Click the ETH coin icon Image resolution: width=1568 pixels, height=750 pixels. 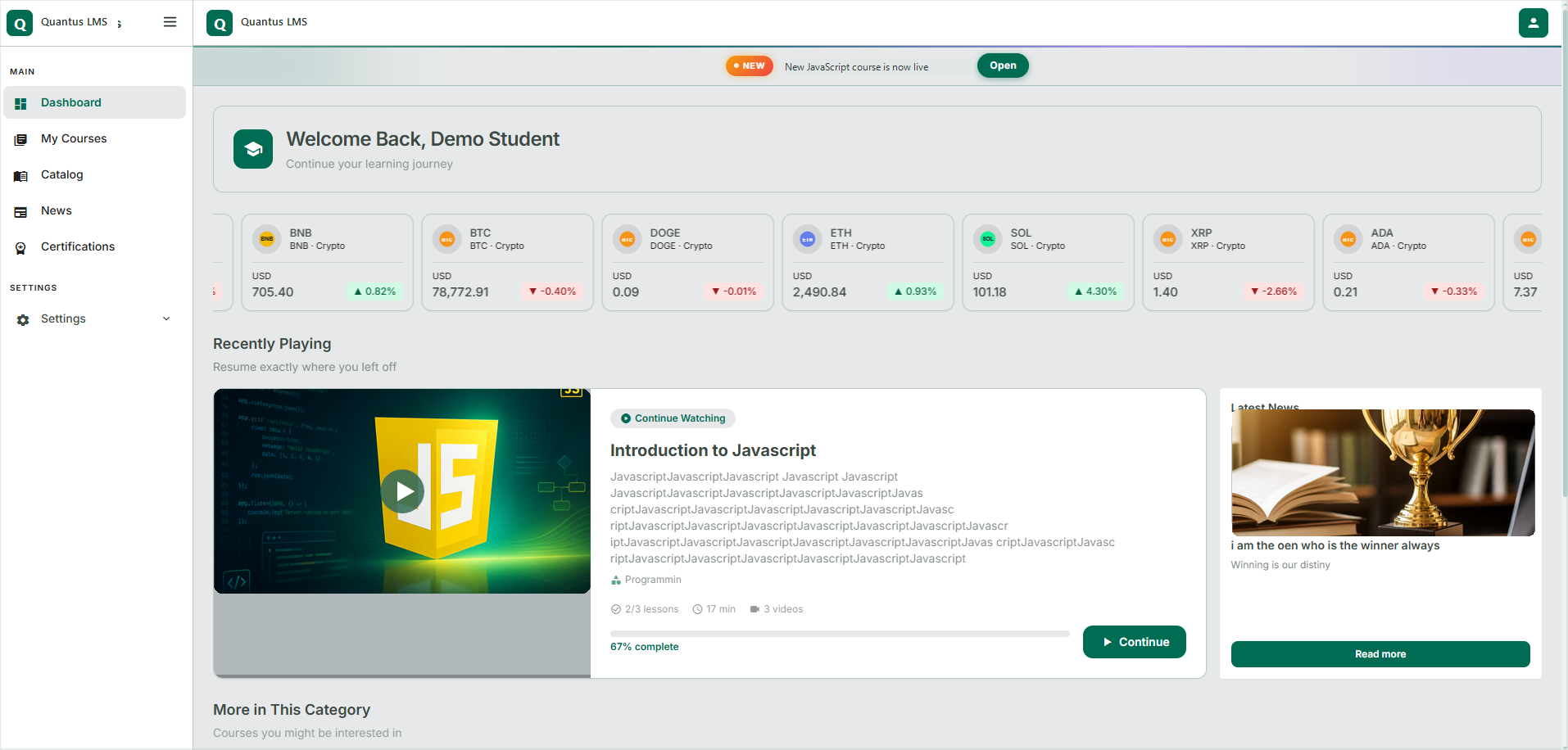pos(808,239)
